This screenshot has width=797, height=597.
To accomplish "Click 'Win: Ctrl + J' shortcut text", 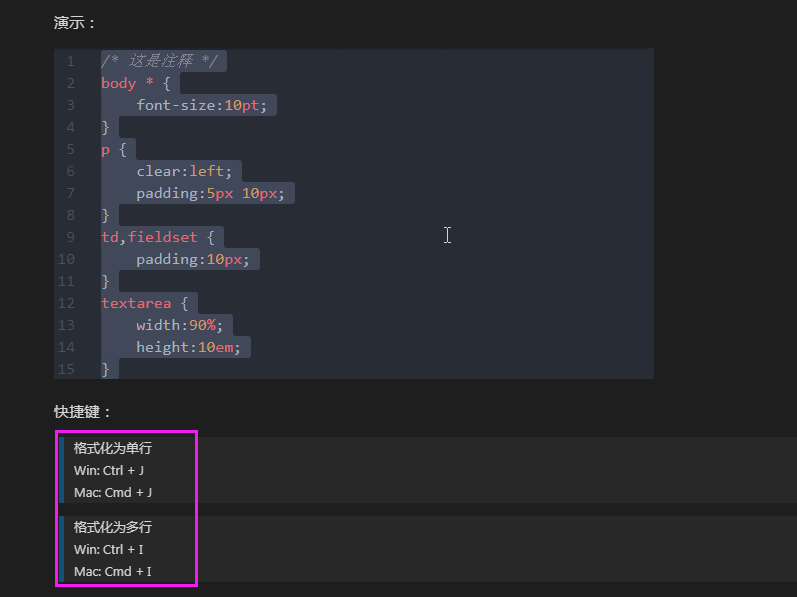I will 109,470.
